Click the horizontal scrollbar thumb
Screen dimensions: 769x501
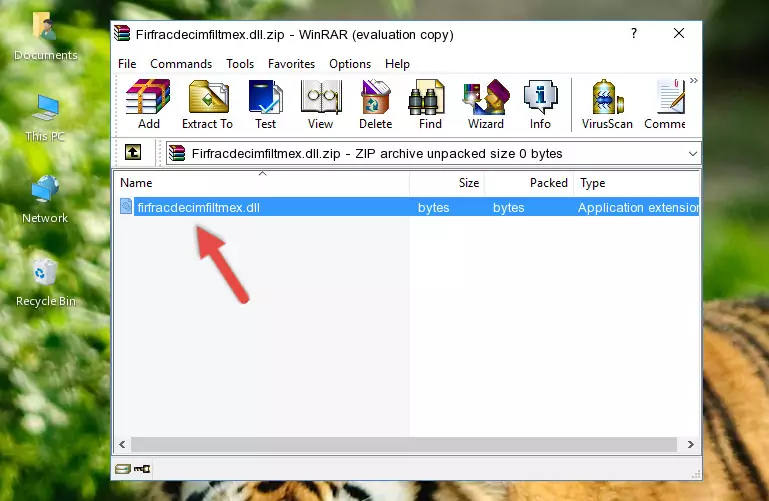(x=404, y=445)
